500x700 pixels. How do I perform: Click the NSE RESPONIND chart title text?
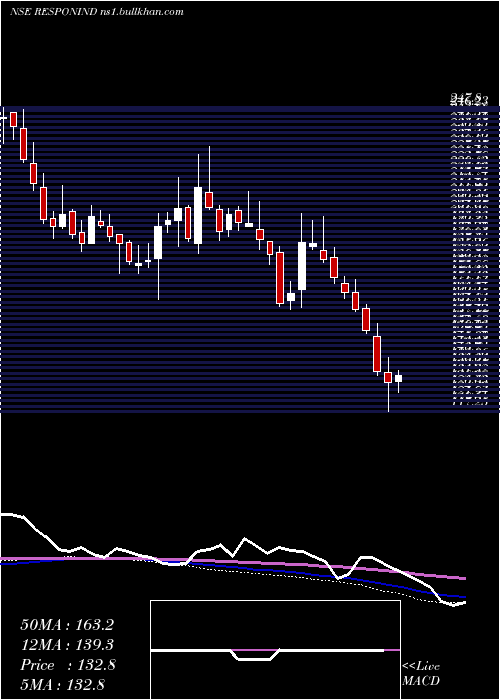(96, 12)
